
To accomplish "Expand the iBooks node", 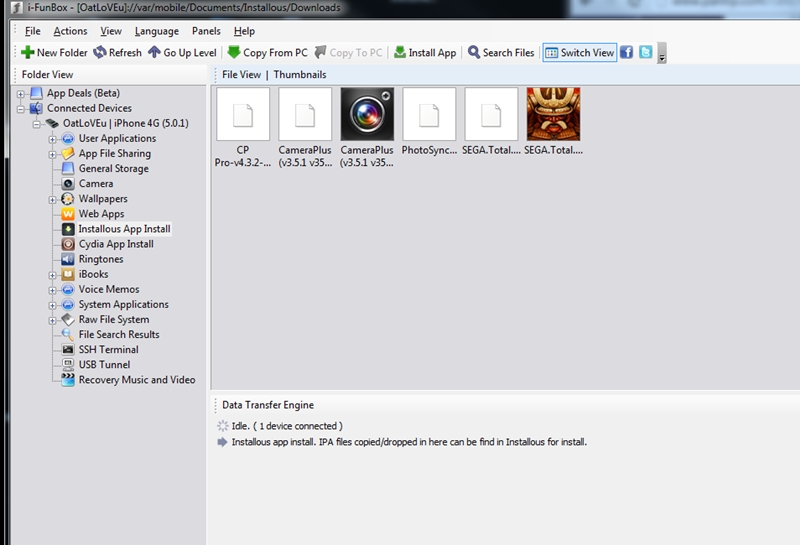I will click(x=53, y=275).
